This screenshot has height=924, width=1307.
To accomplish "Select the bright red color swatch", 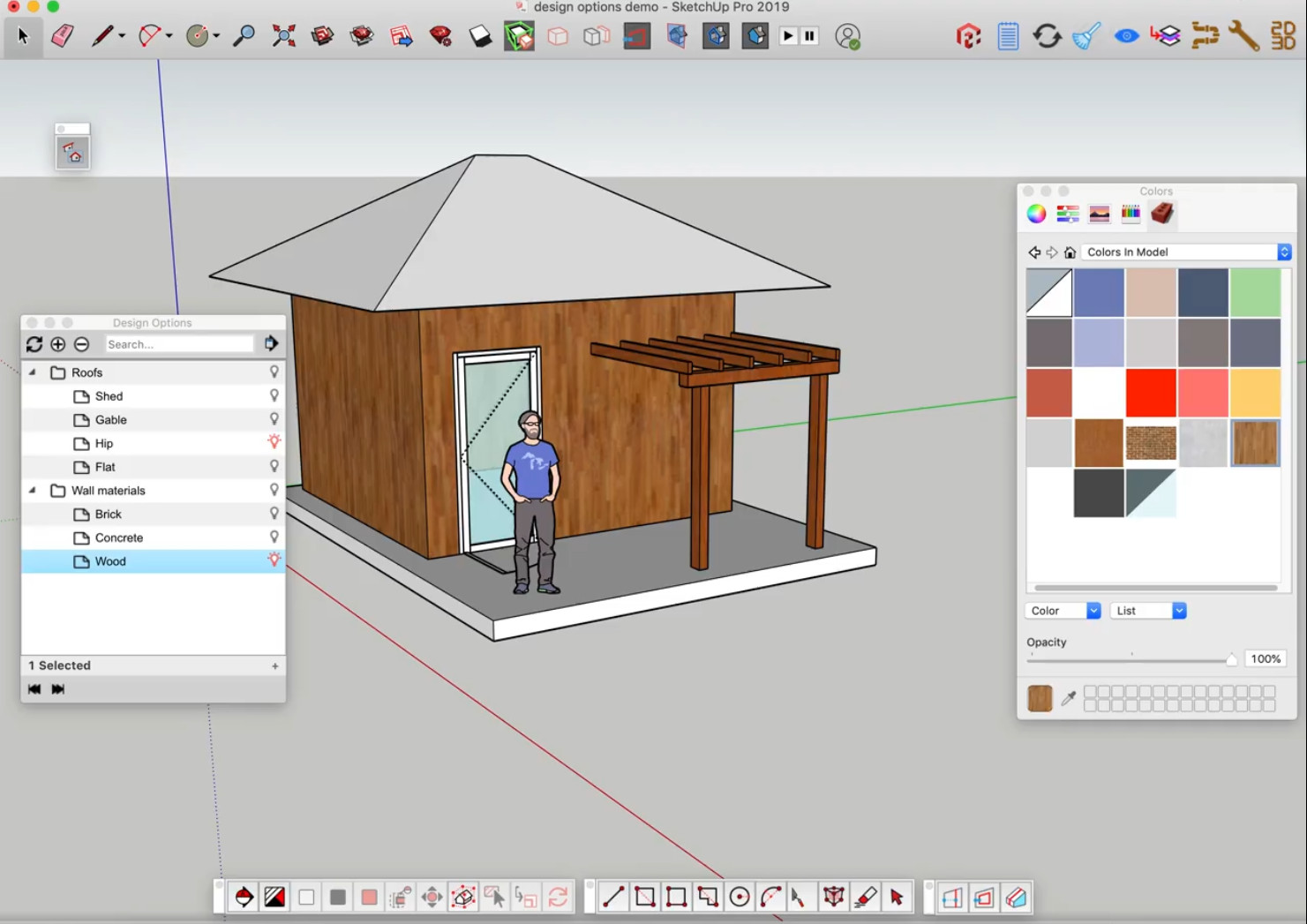I will (1151, 393).
